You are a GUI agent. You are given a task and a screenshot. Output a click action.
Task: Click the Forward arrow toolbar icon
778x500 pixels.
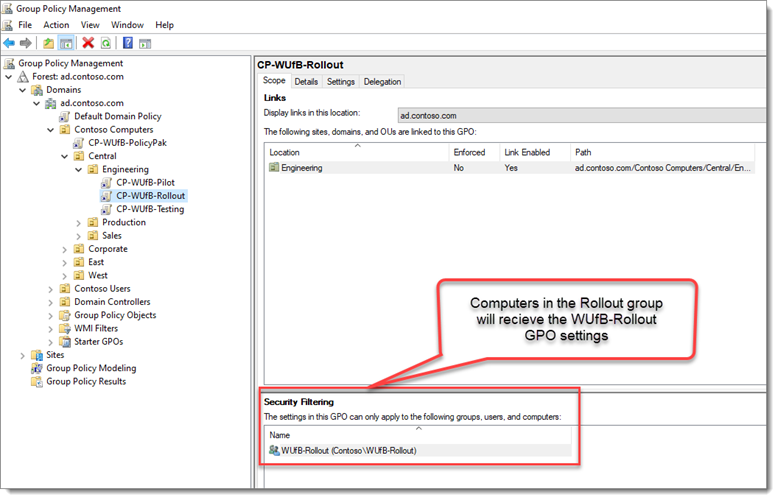tap(25, 43)
